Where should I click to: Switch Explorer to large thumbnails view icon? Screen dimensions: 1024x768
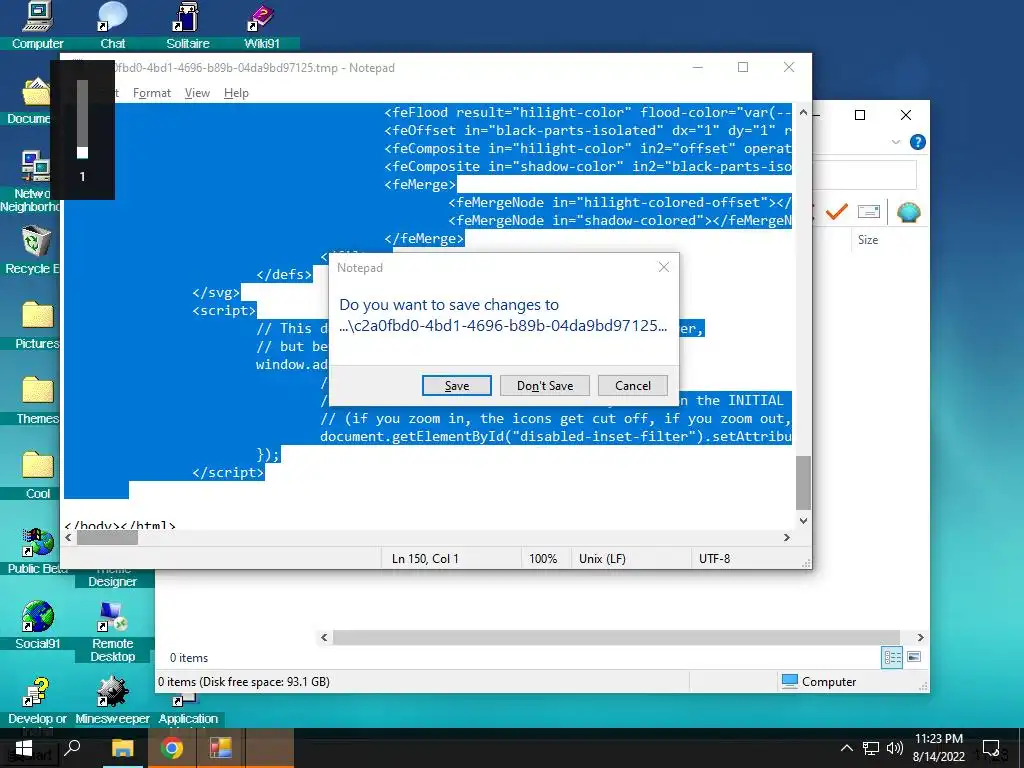(x=914, y=657)
